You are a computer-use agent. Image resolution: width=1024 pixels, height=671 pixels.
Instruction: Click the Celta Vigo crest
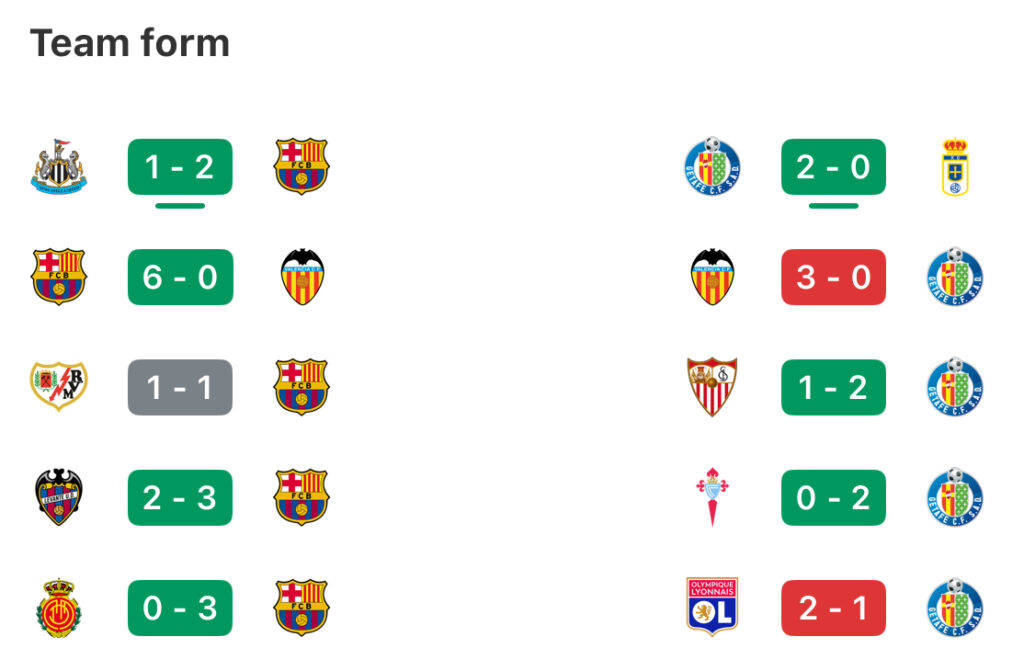(712, 497)
